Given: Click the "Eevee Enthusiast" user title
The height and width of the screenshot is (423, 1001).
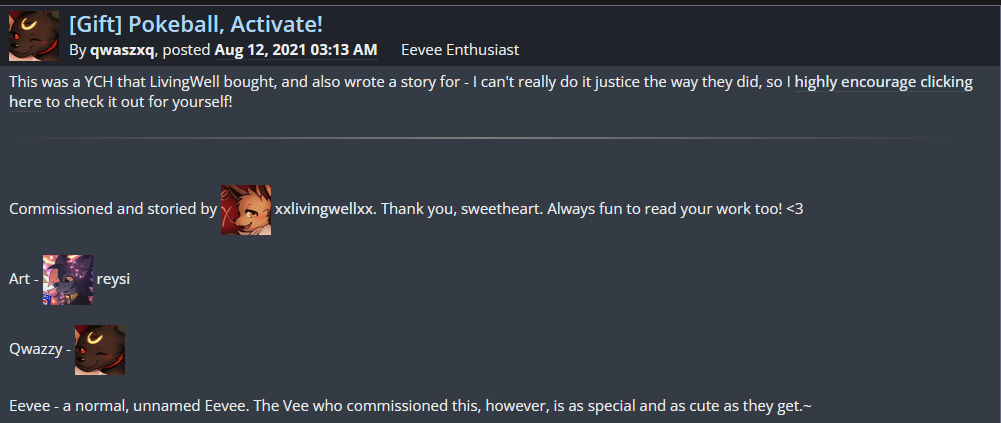Looking at the screenshot, I should (460, 49).
